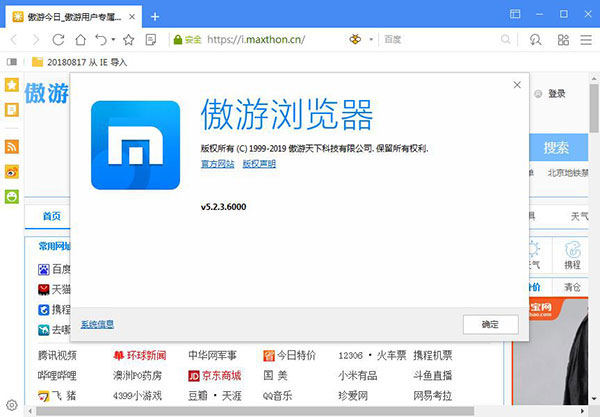Viewport: 600px width, 417px height.
Task: Open the yellow notes icon in the sidebar
Action: [11, 109]
